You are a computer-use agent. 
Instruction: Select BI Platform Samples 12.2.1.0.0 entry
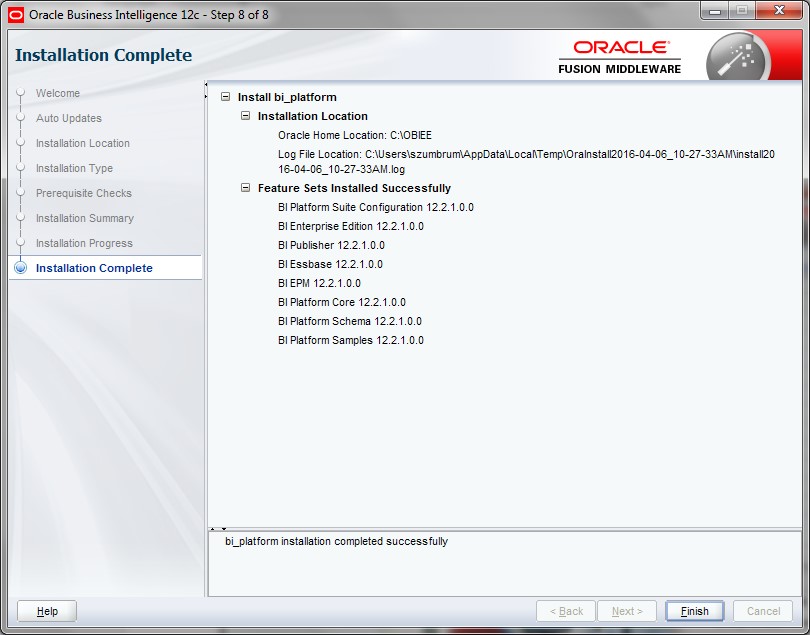350,340
